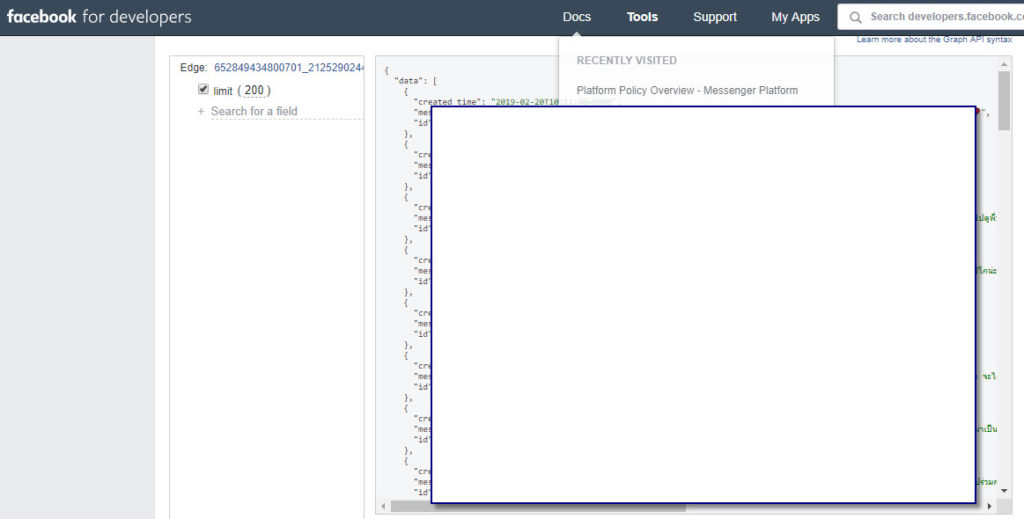
Task: Open the Support menu
Action: click(714, 17)
